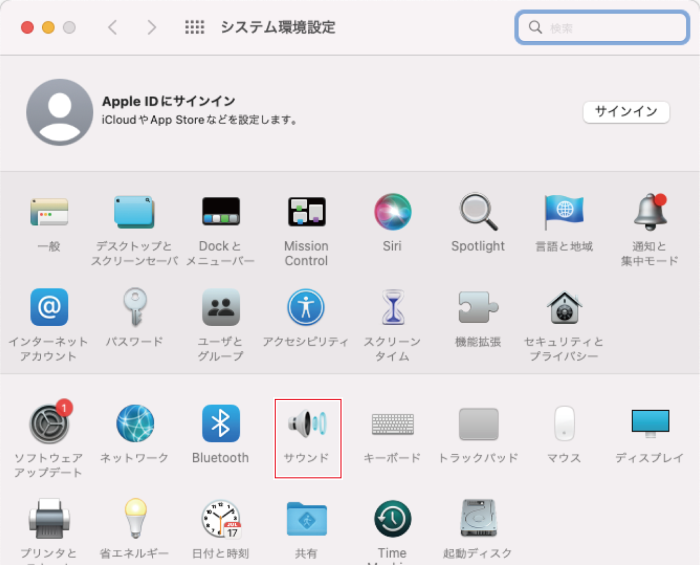Go back with the left chevron

[112, 27]
